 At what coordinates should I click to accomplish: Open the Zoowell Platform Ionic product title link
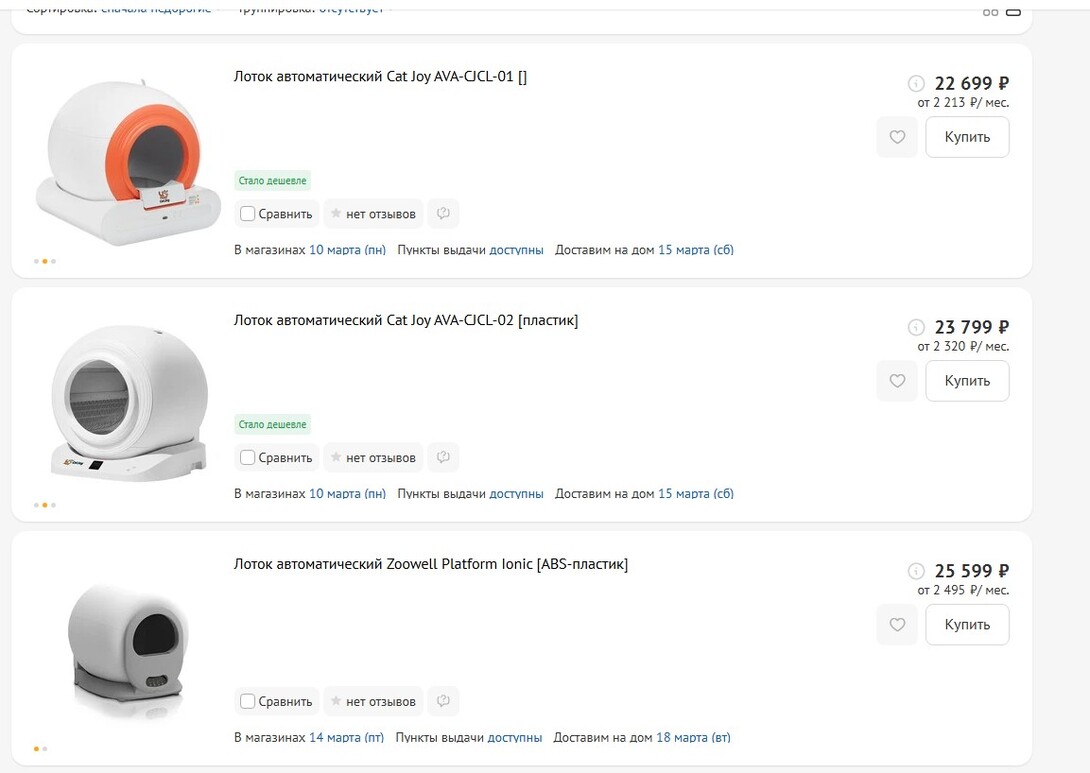pyautogui.click(x=430, y=564)
